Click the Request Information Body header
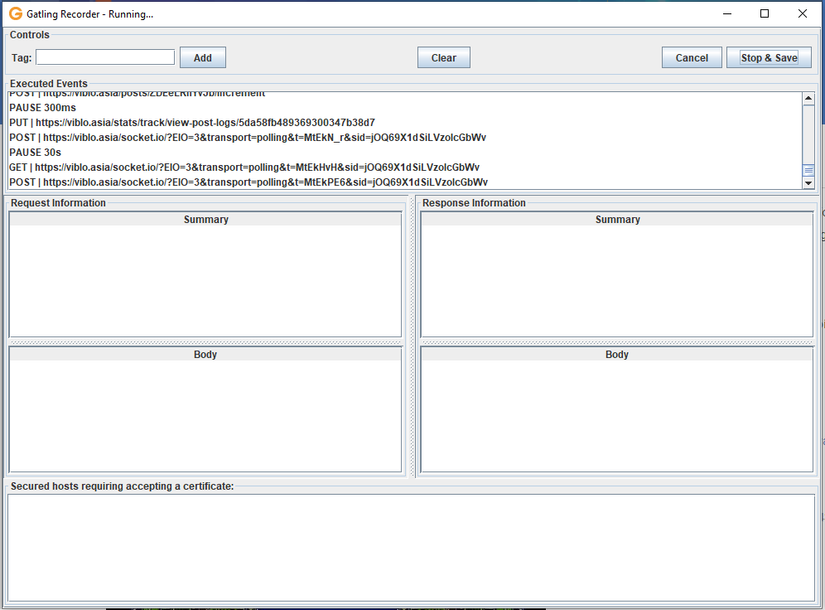This screenshot has width=825, height=610. point(205,354)
